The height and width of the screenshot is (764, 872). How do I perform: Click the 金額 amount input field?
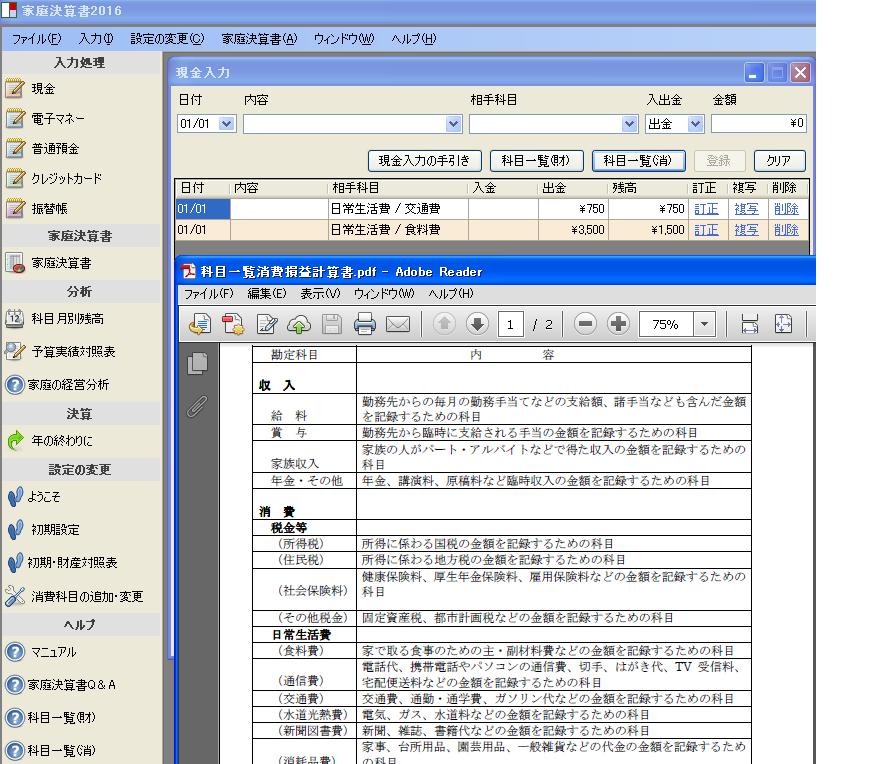tap(758, 124)
